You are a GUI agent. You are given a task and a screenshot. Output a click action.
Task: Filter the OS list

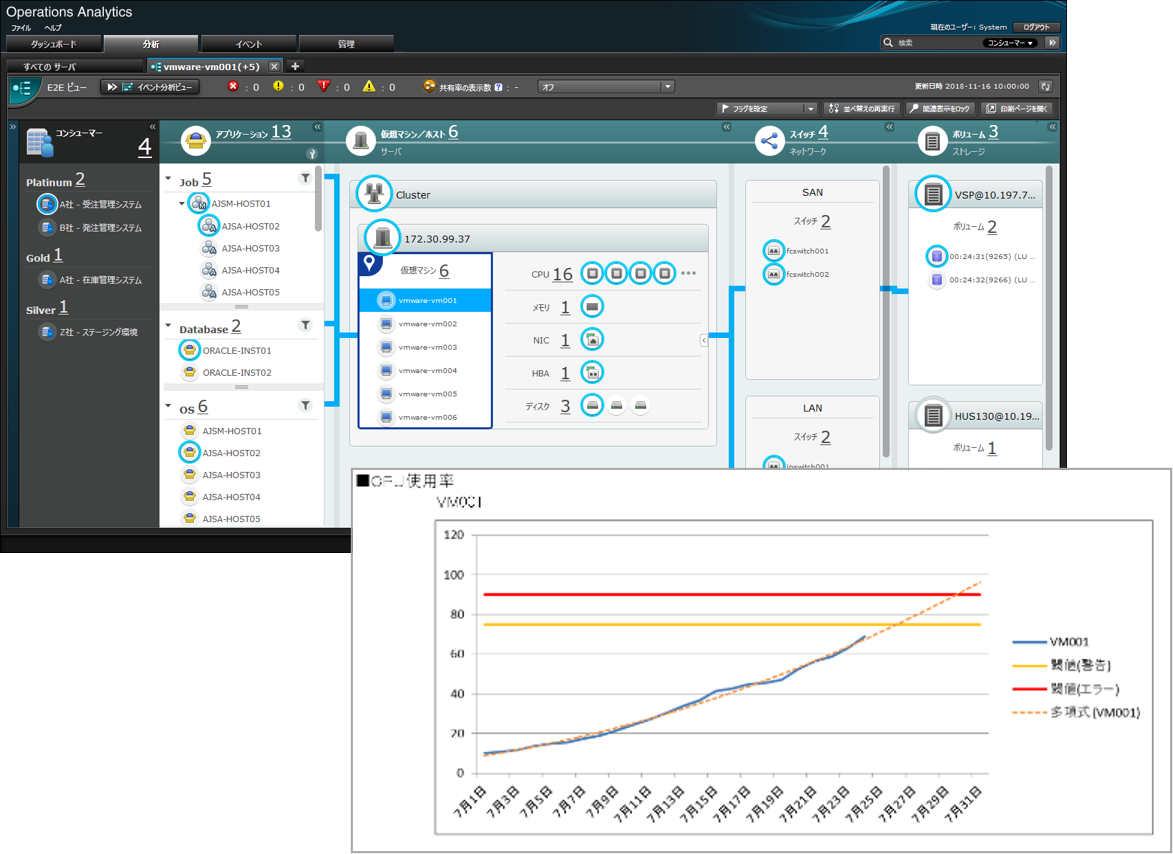tap(305, 405)
